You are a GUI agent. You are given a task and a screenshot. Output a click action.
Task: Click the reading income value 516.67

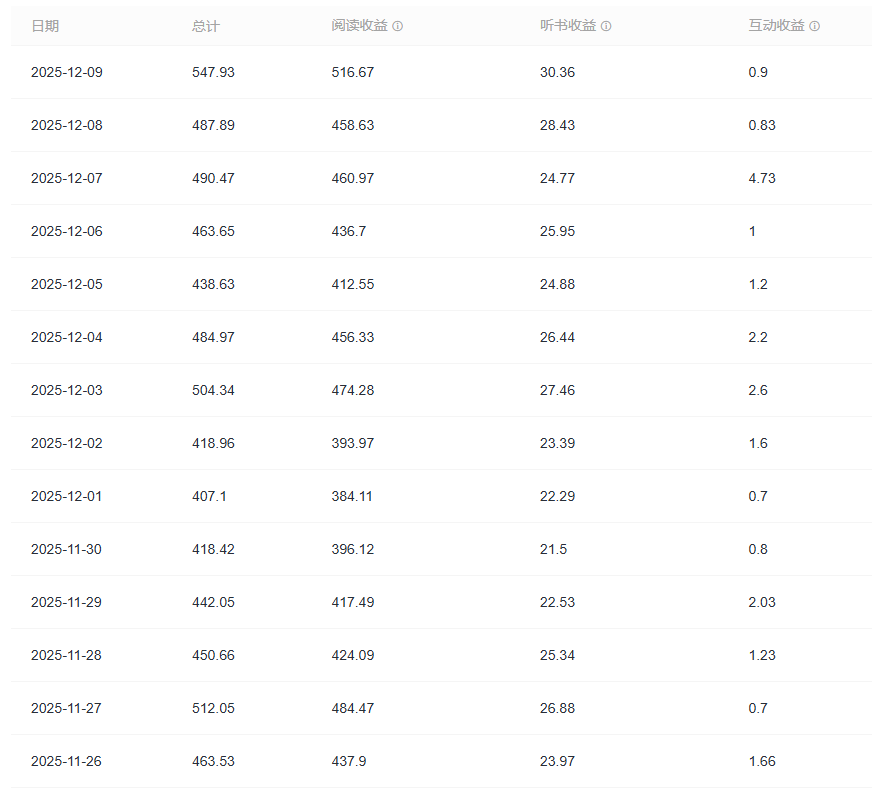353,72
